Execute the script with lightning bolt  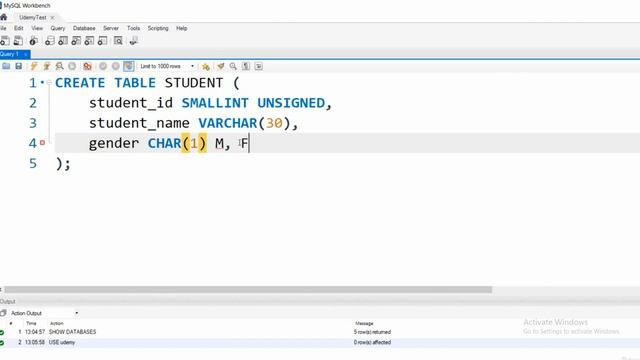click(x=34, y=66)
